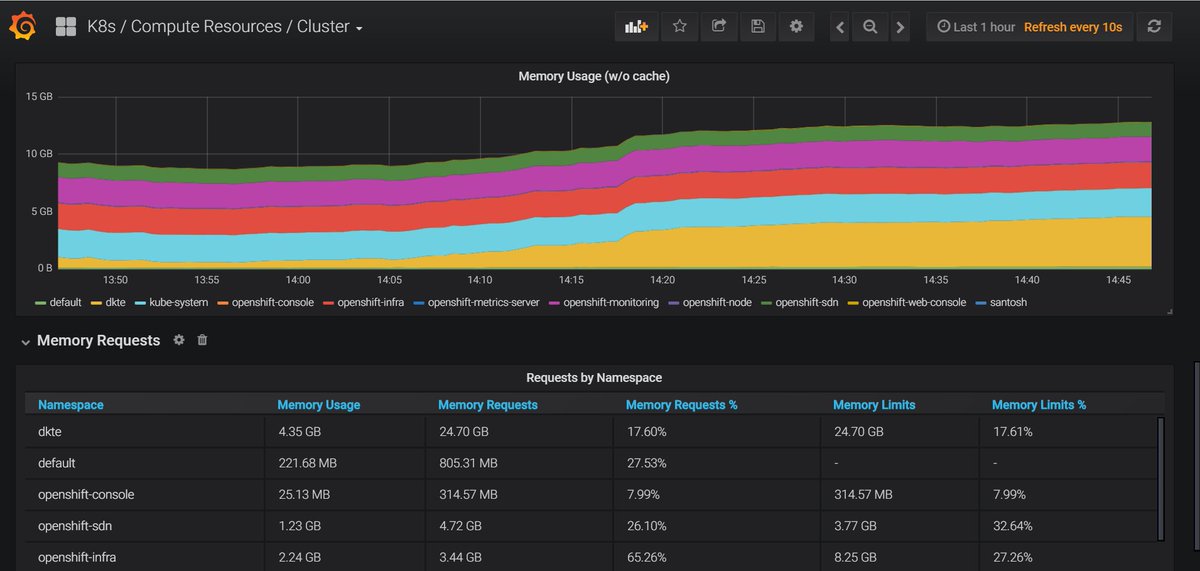Click the dashboards grid icon
The image size is (1200, 571).
(x=66, y=27)
